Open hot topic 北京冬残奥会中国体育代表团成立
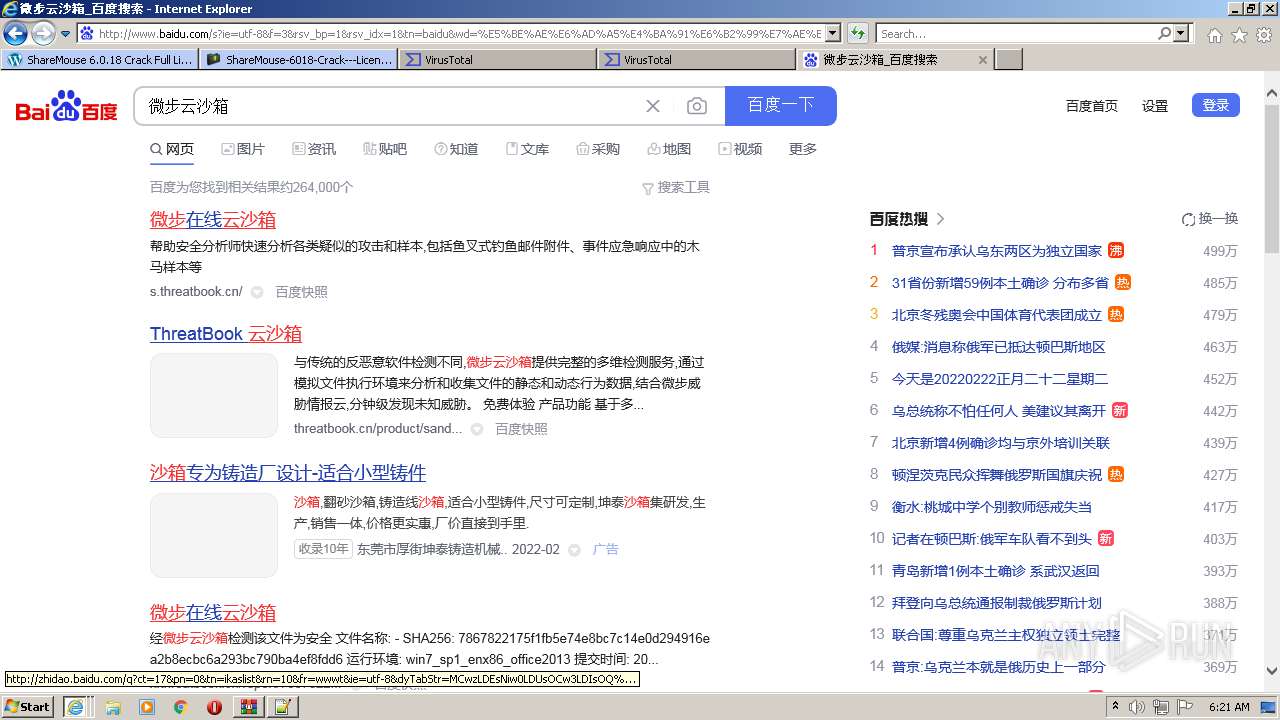The height and width of the screenshot is (720, 1280). point(997,315)
